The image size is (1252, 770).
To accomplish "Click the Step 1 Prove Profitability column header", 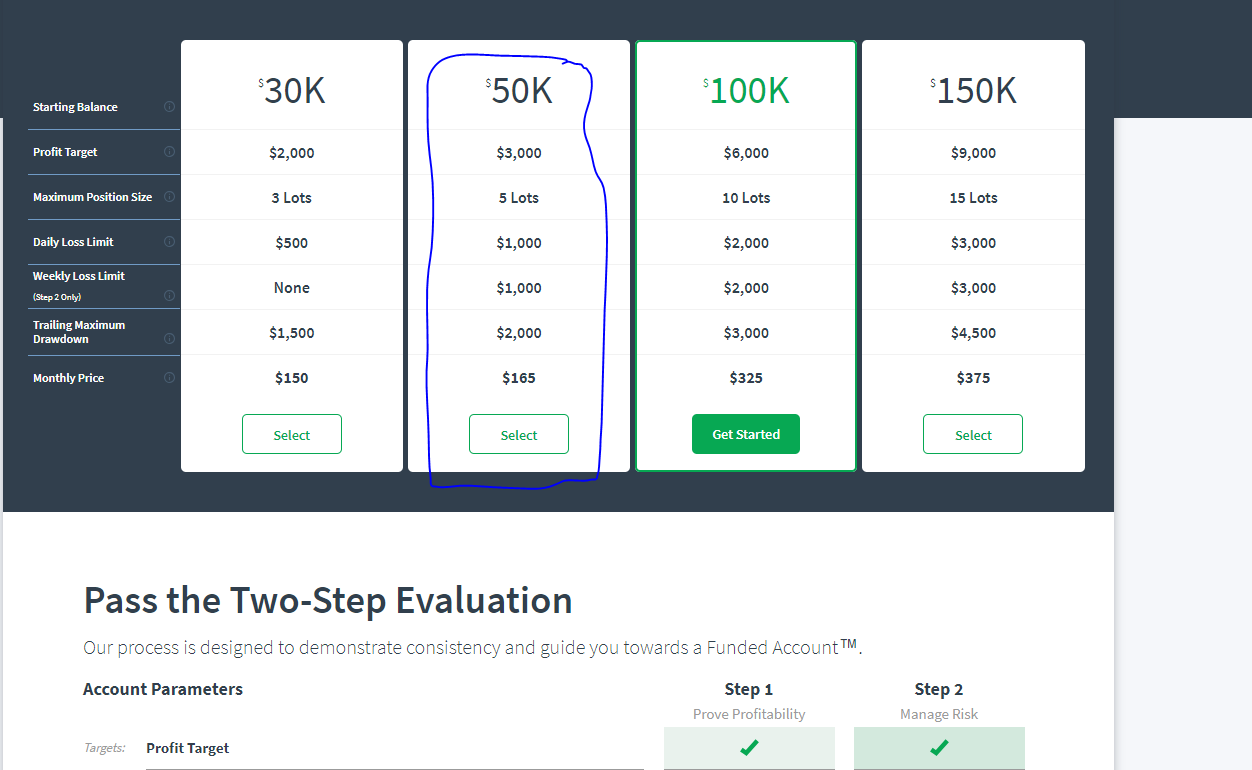I will pyautogui.click(x=749, y=700).
